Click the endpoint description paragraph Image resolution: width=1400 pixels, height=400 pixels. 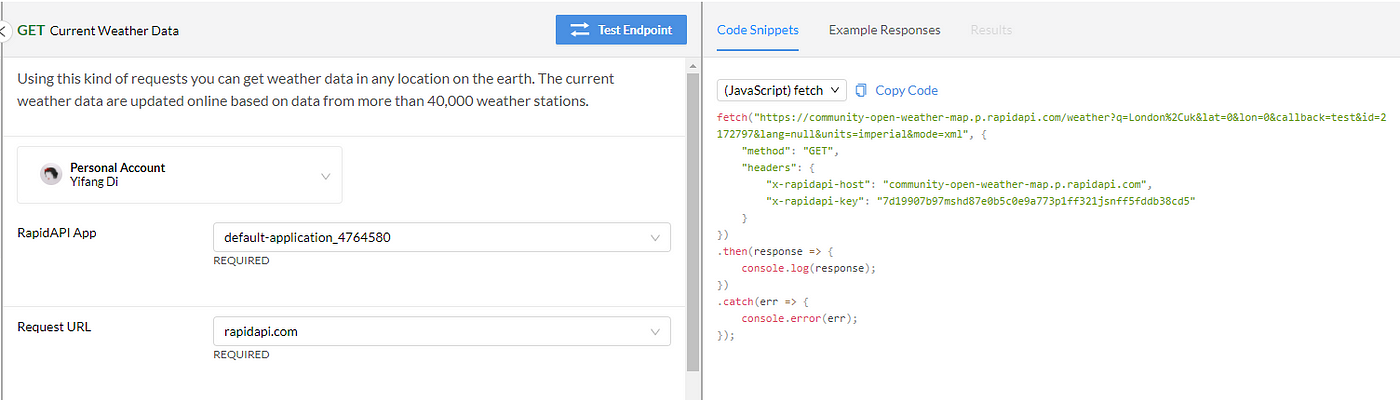[316, 89]
